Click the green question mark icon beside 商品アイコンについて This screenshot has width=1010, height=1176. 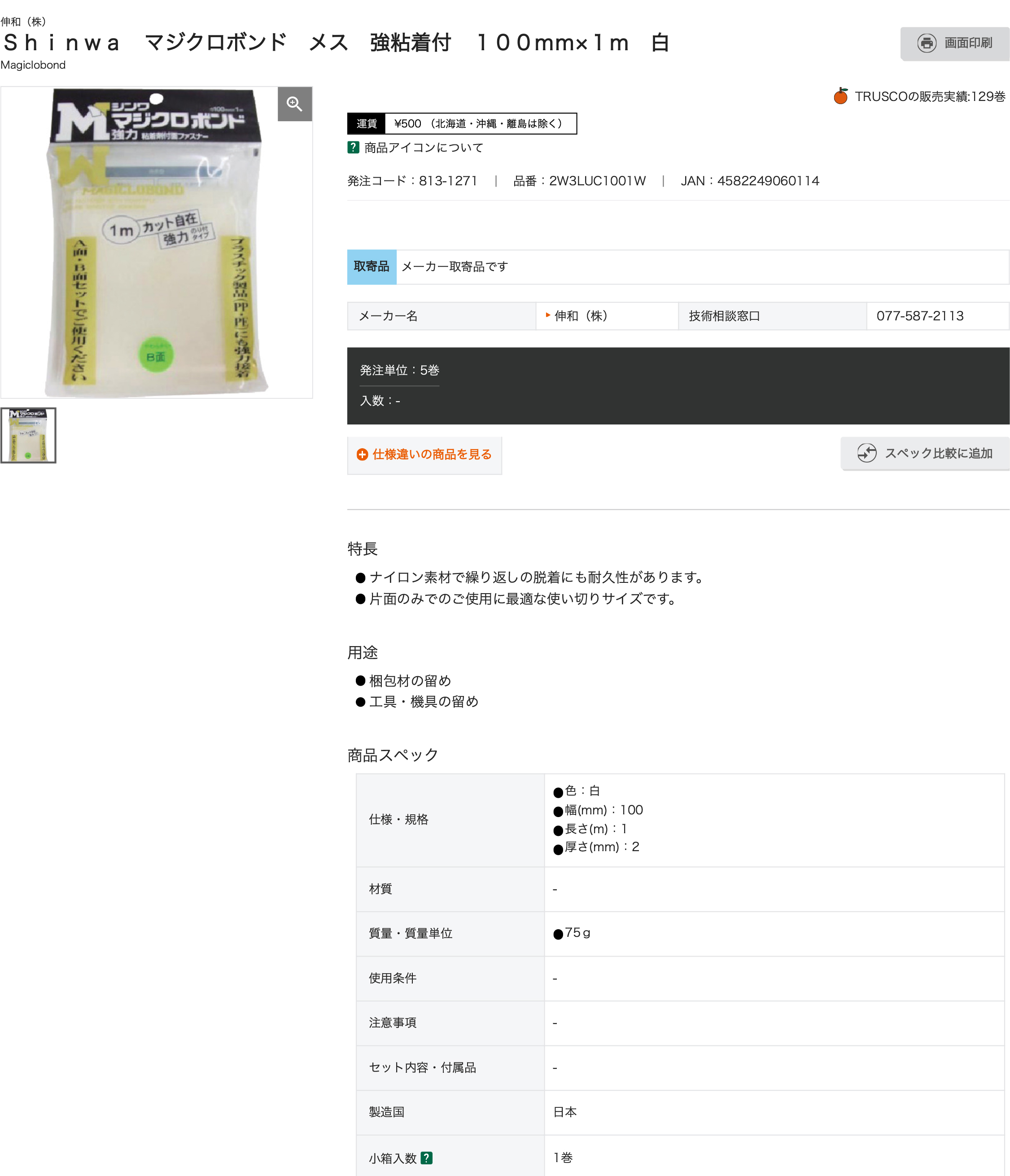(x=353, y=148)
